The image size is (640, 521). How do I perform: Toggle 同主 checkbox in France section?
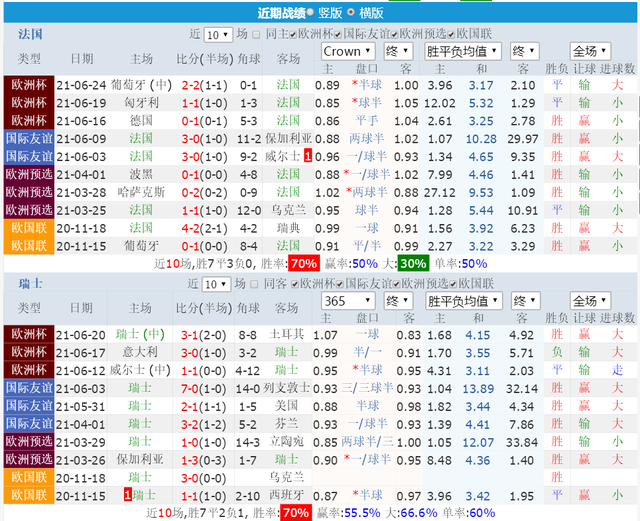tap(256, 35)
